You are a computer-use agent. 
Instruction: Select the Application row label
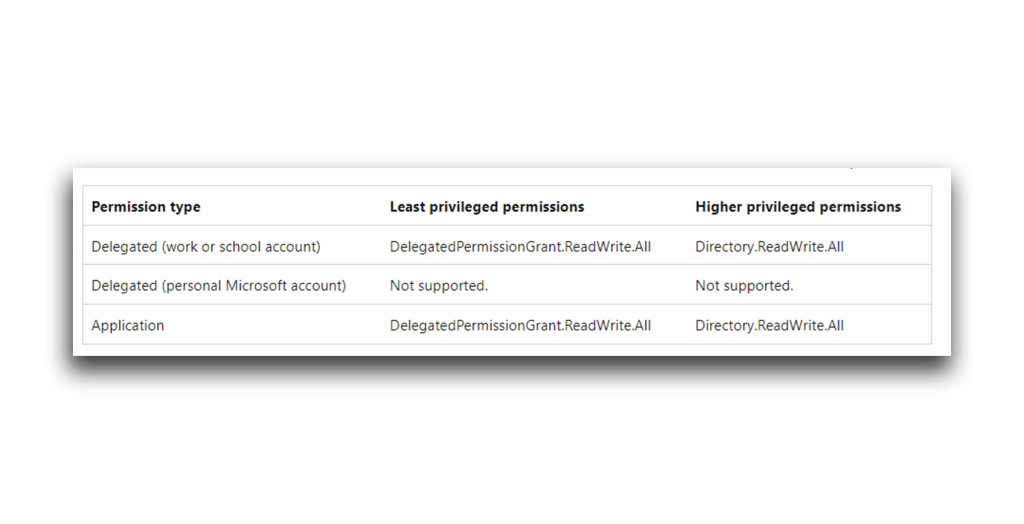(128, 326)
